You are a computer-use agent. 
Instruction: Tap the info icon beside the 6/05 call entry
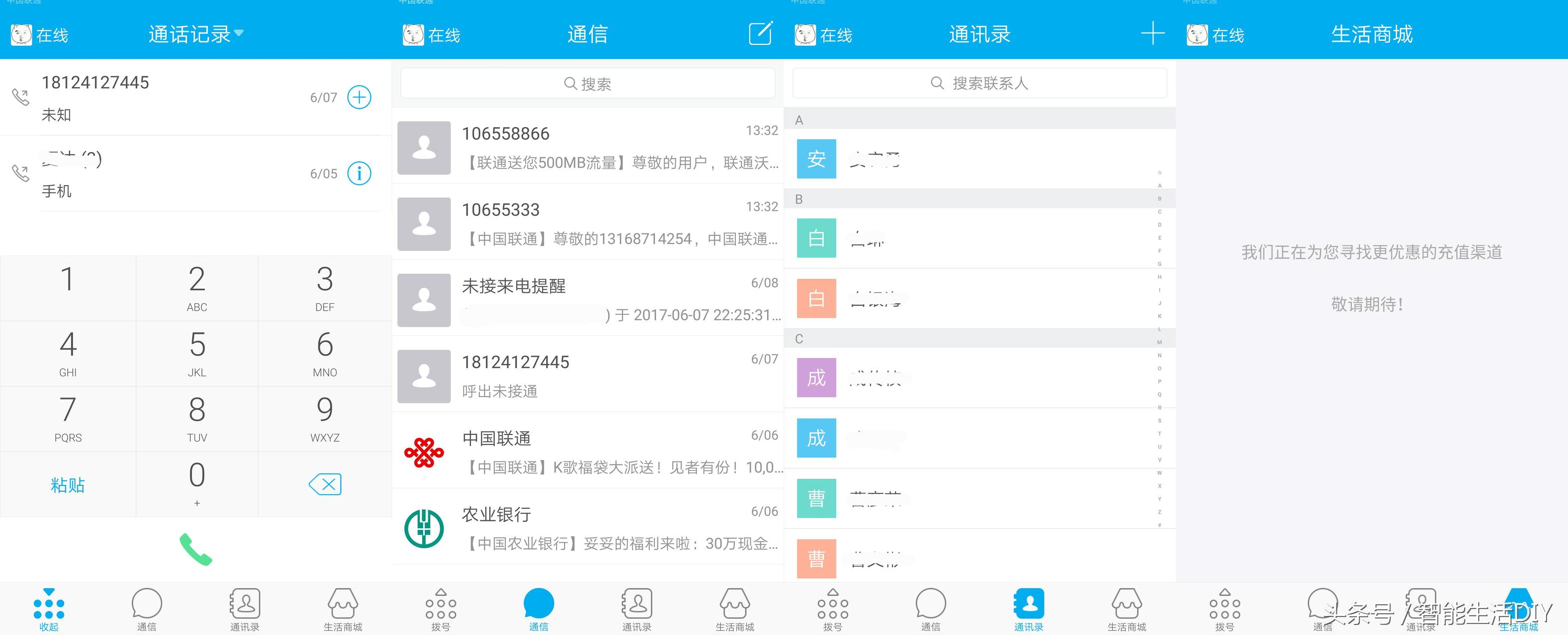360,174
